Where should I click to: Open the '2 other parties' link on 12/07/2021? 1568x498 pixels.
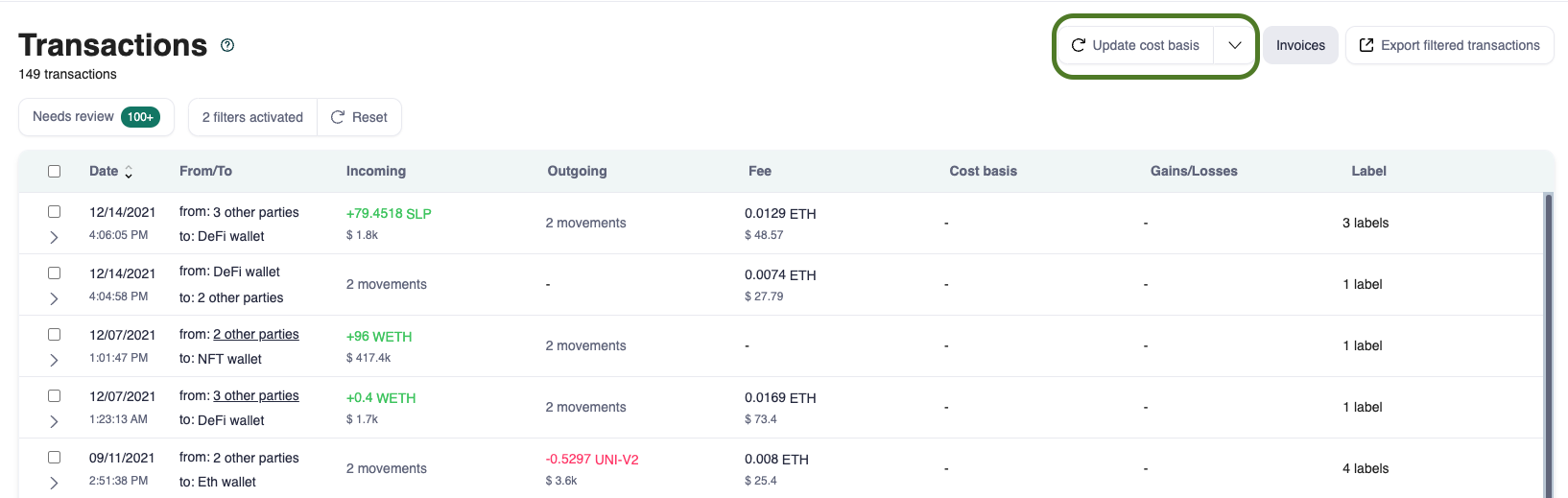pyautogui.click(x=256, y=334)
